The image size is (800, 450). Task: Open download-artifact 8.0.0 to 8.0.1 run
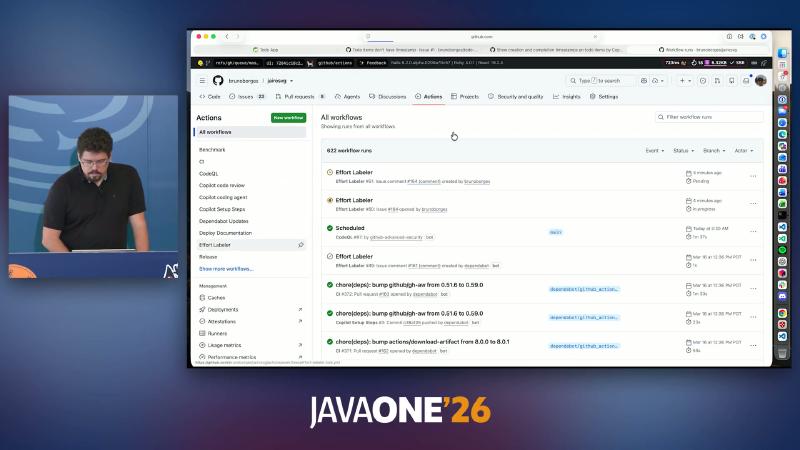pos(422,342)
